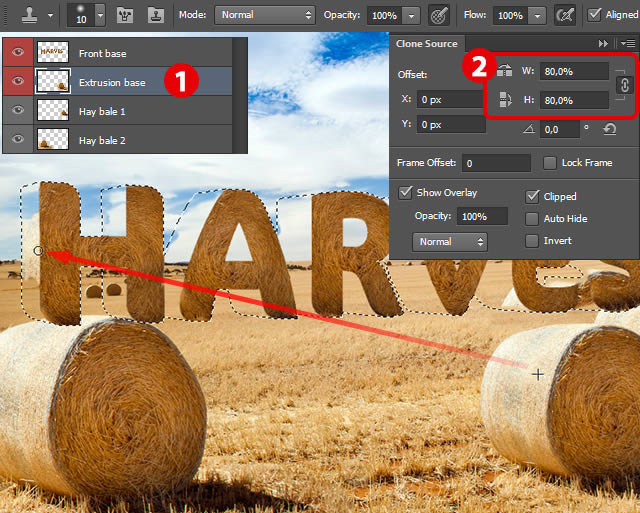Enable the Lock Frame checkbox
Image resolution: width=640 pixels, height=513 pixels.
[549, 163]
